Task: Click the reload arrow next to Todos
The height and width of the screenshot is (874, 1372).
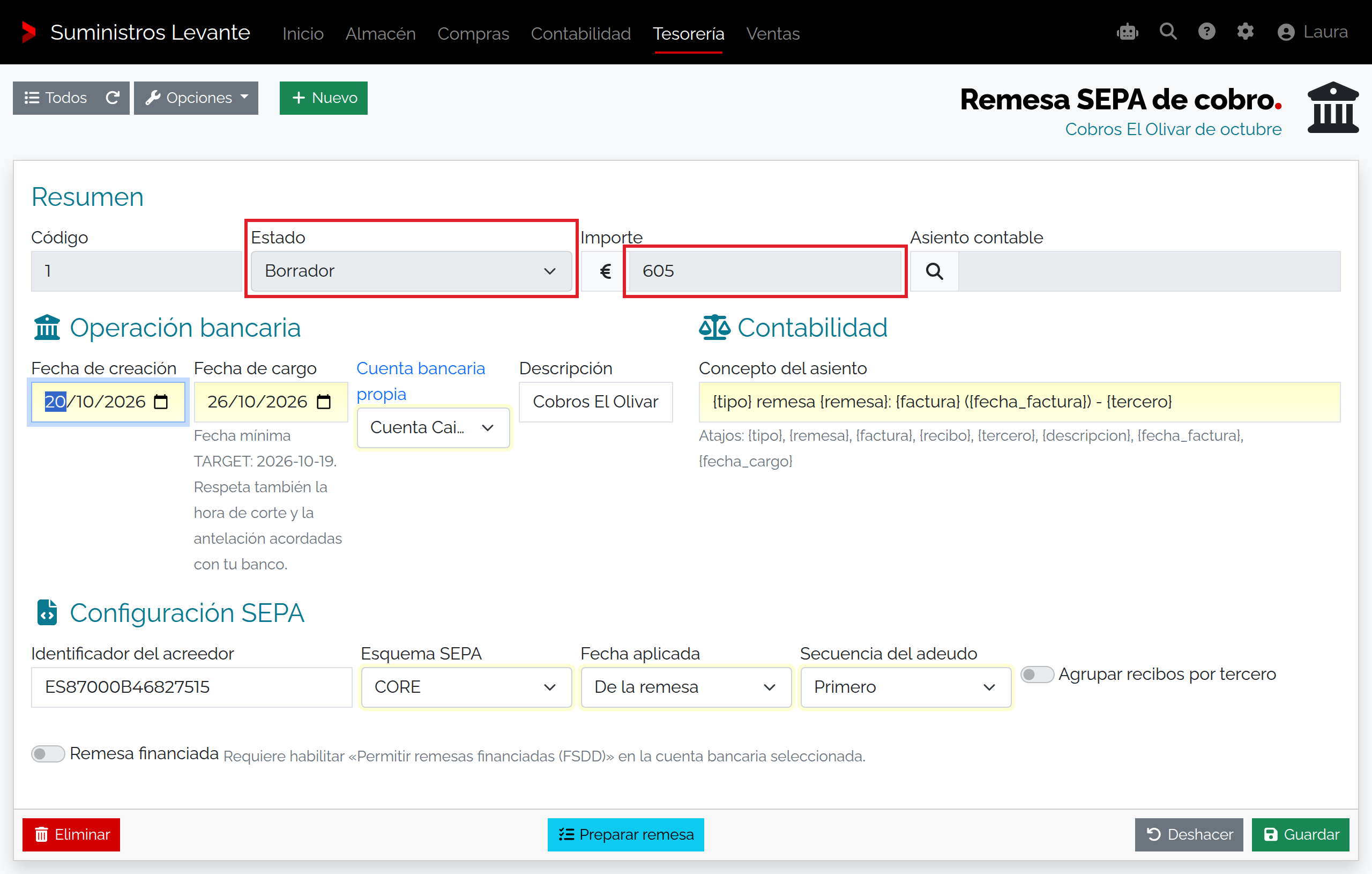Action: [113, 98]
